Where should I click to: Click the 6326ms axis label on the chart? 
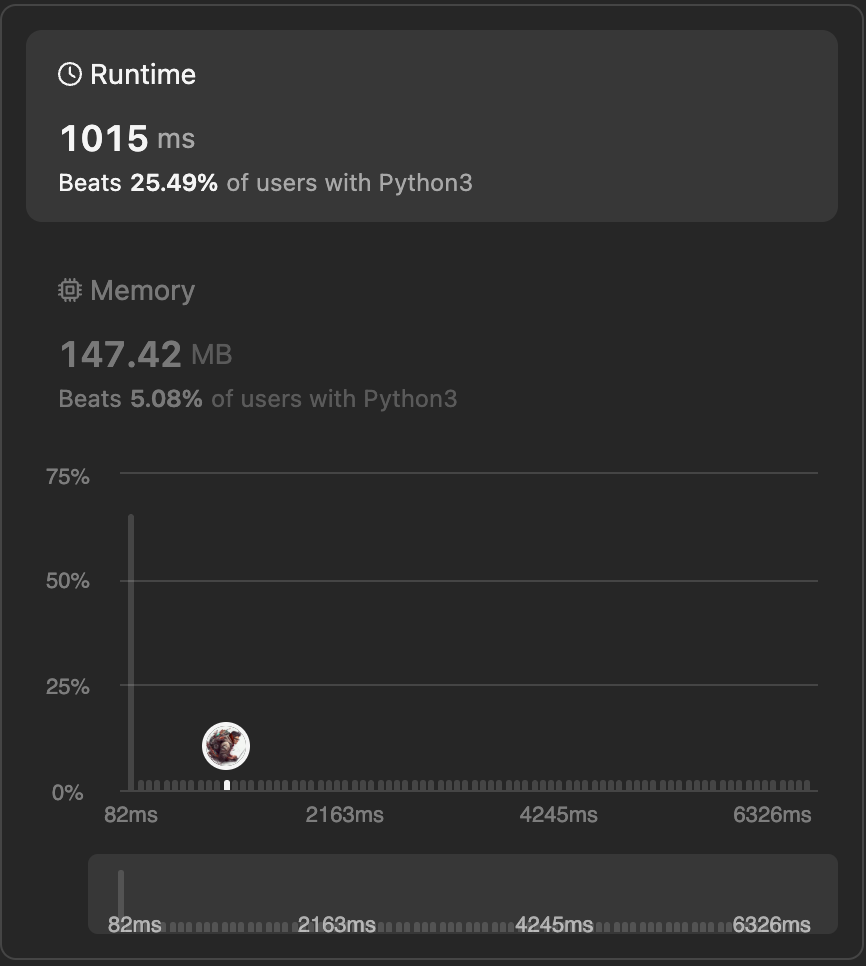(772, 815)
